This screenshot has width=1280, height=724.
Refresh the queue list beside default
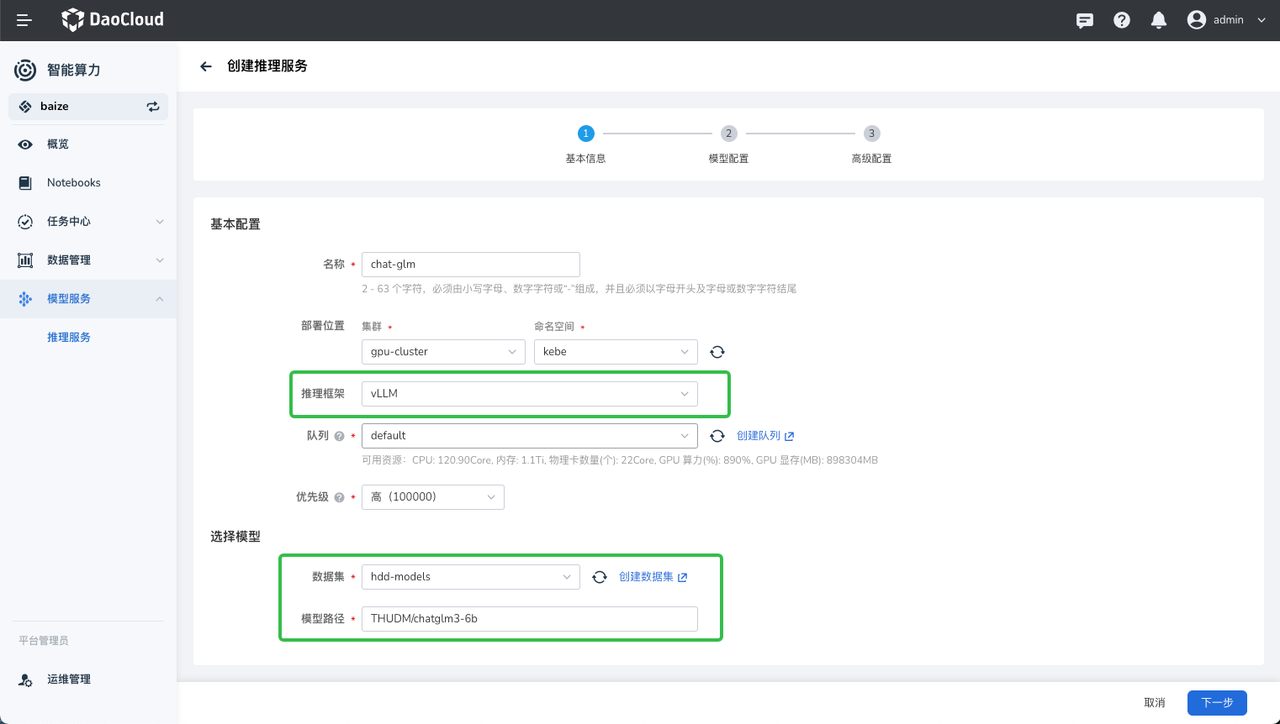tap(717, 436)
